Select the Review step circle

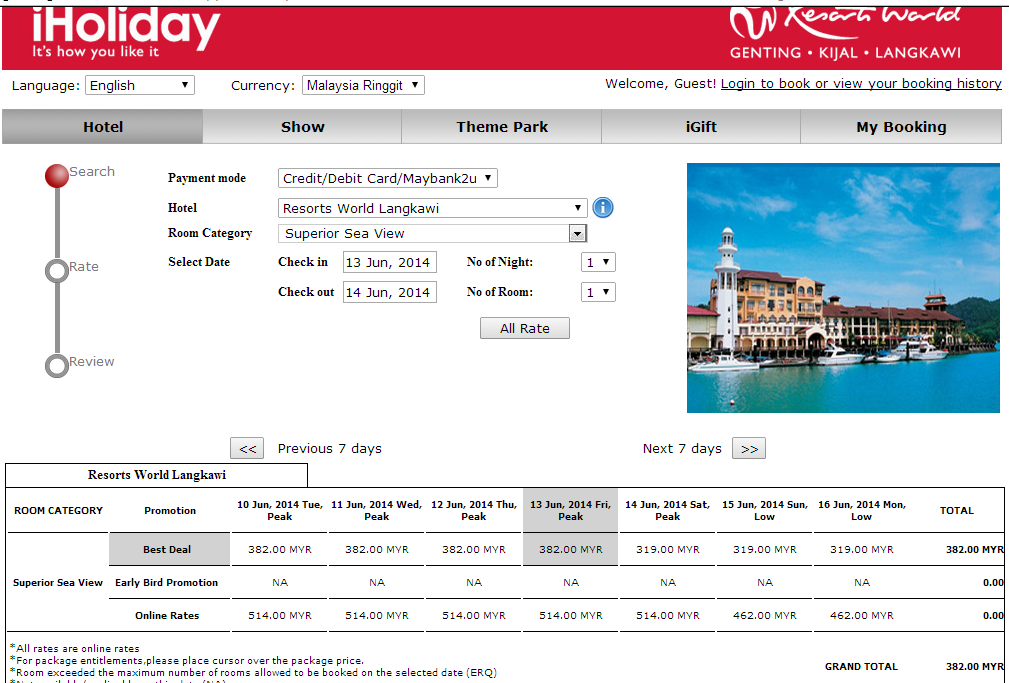tap(57, 366)
